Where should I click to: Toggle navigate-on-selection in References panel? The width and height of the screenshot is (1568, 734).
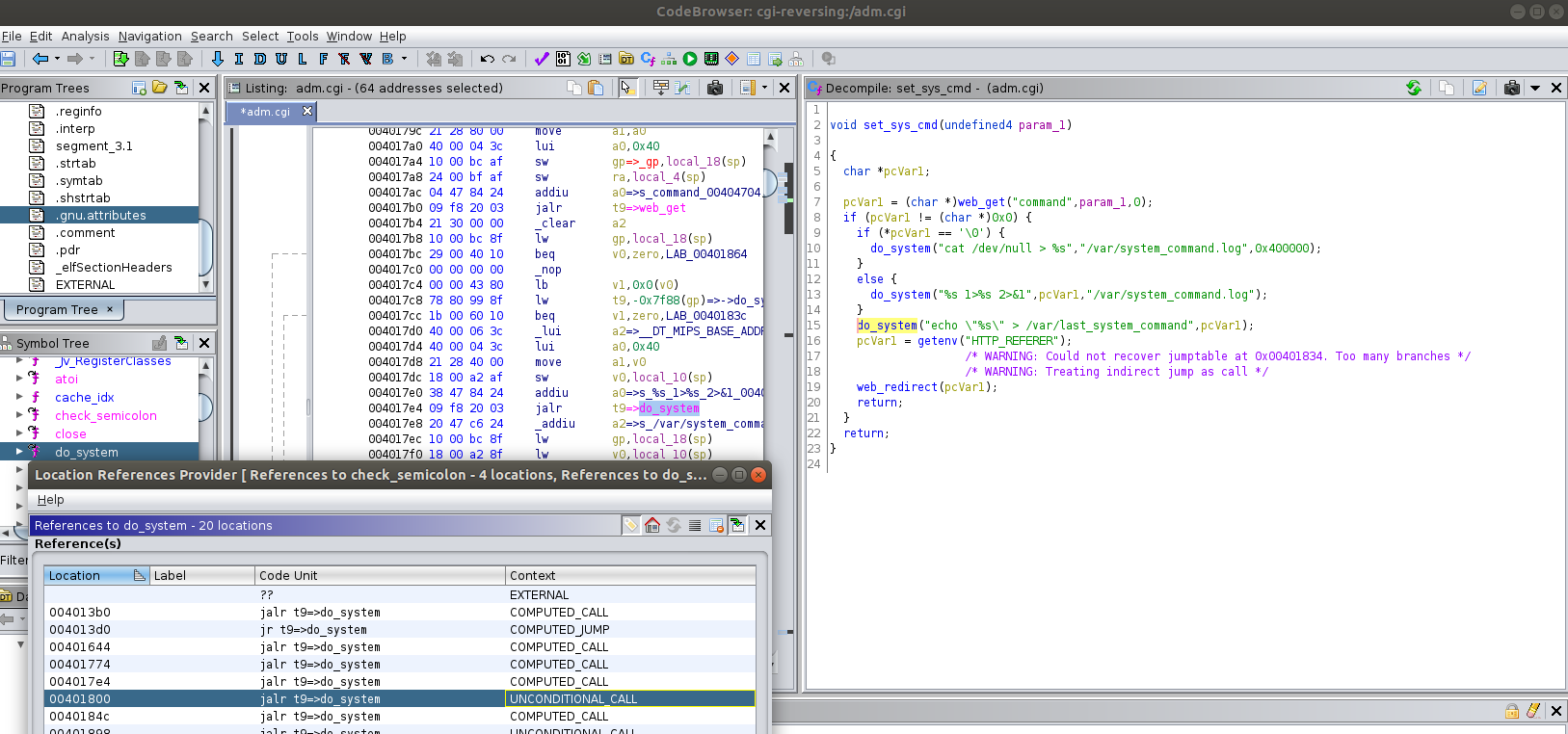pos(737,525)
